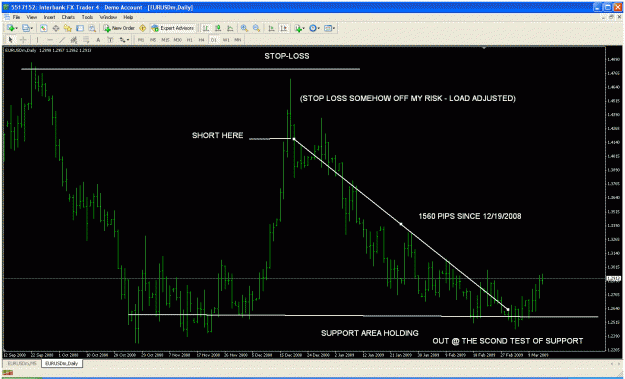Show the Market Watch window
This screenshot has height=379, width=625.
click(x=43, y=28)
